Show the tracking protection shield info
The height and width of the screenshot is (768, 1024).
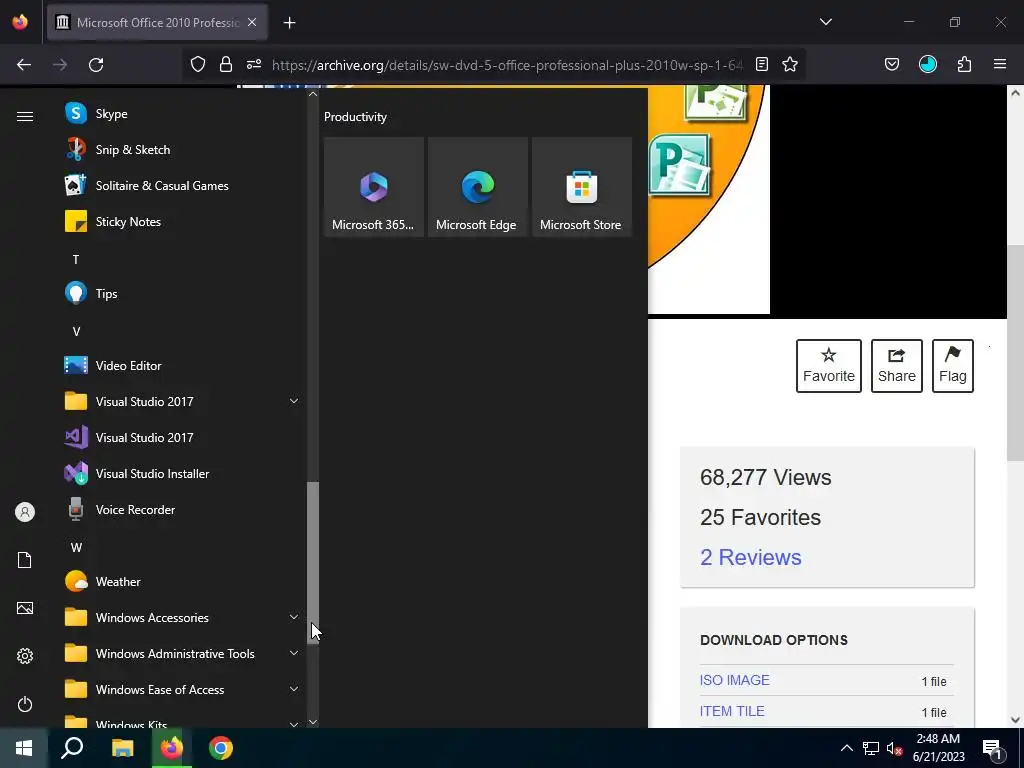(x=198, y=65)
